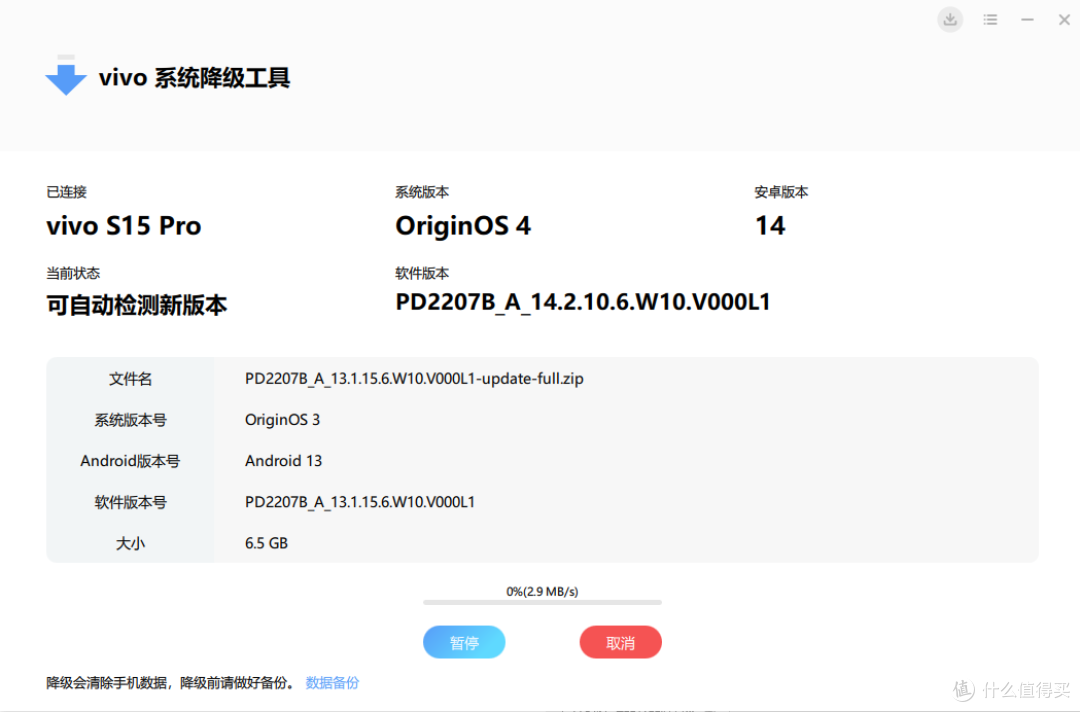1080x712 pixels.
Task: Click the blue down-arrow app logo
Action: click(66, 75)
